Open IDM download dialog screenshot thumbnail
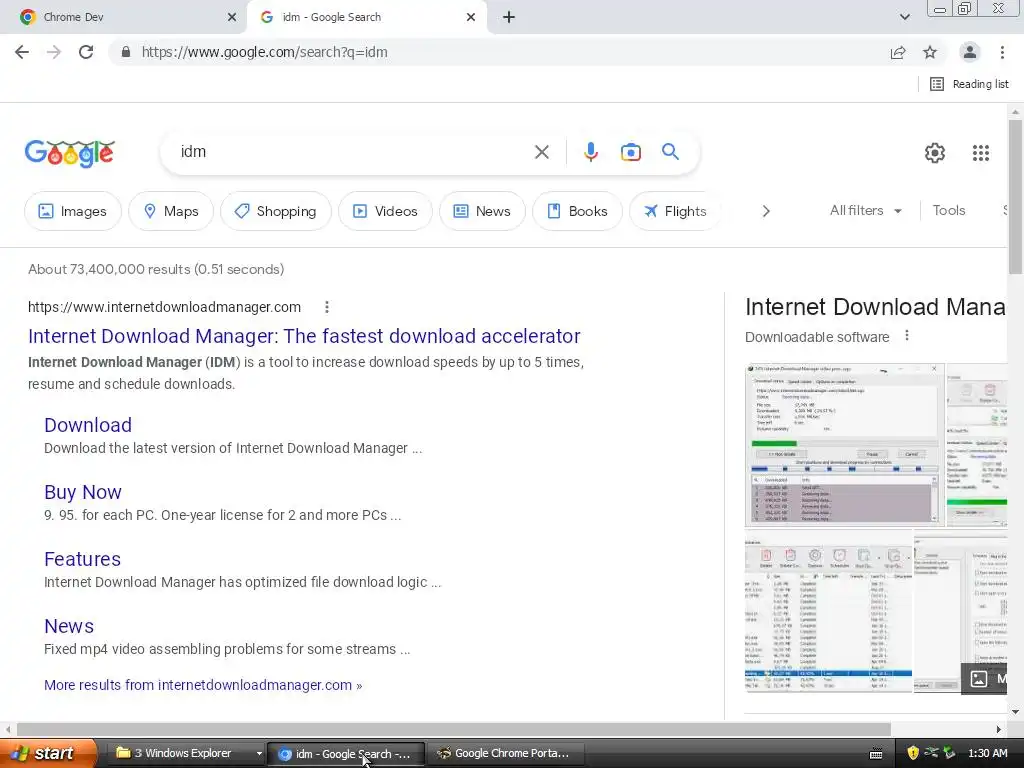 click(x=844, y=445)
